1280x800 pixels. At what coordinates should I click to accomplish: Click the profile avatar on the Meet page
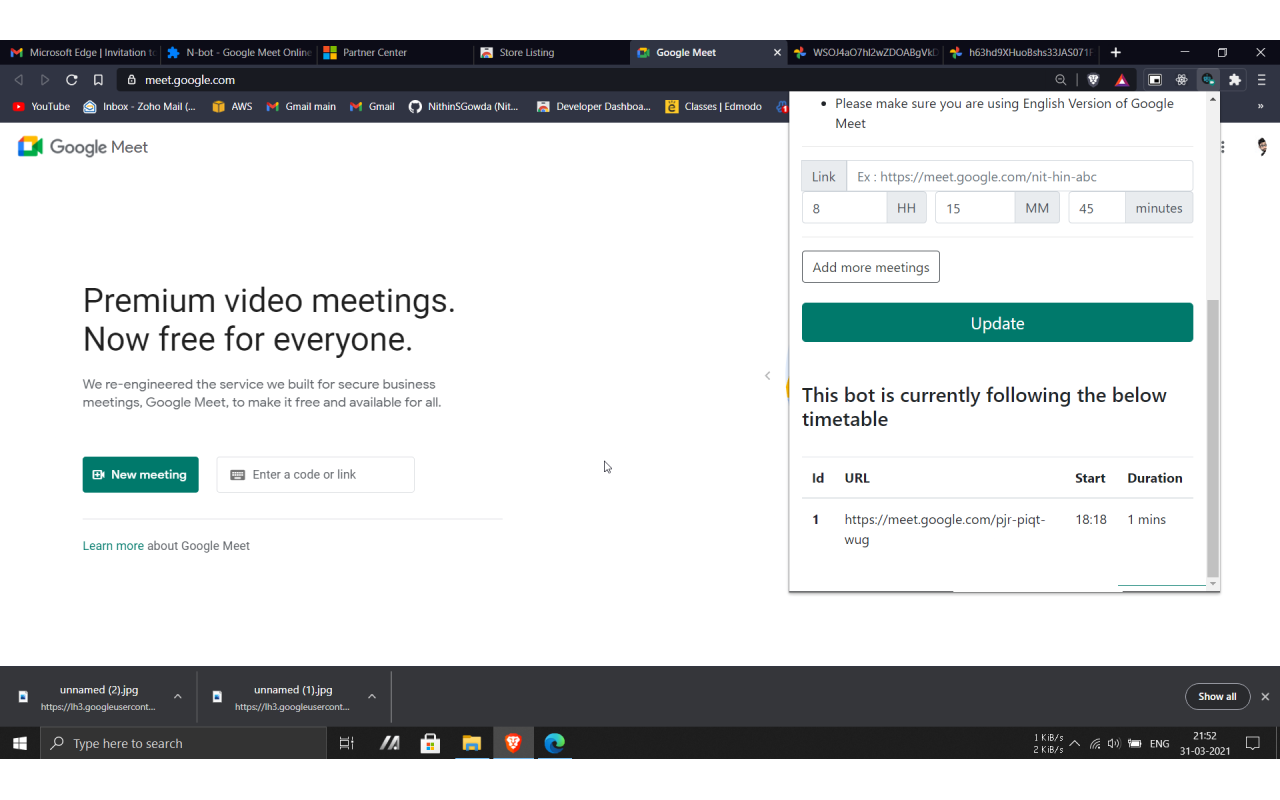click(x=1262, y=147)
